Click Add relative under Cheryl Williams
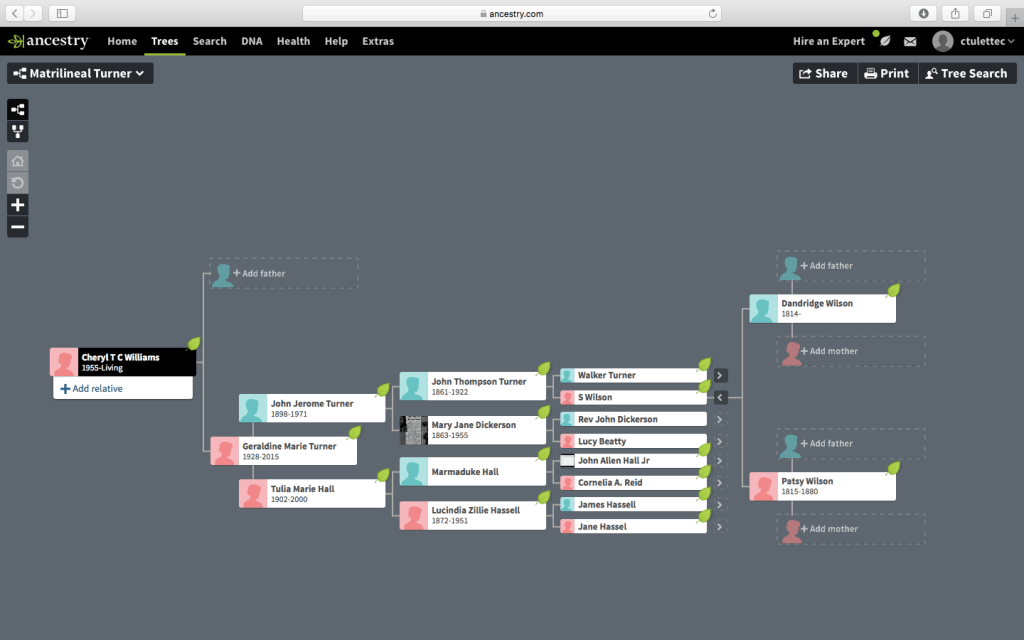The width and height of the screenshot is (1024, 640). [x=92, y=389]
